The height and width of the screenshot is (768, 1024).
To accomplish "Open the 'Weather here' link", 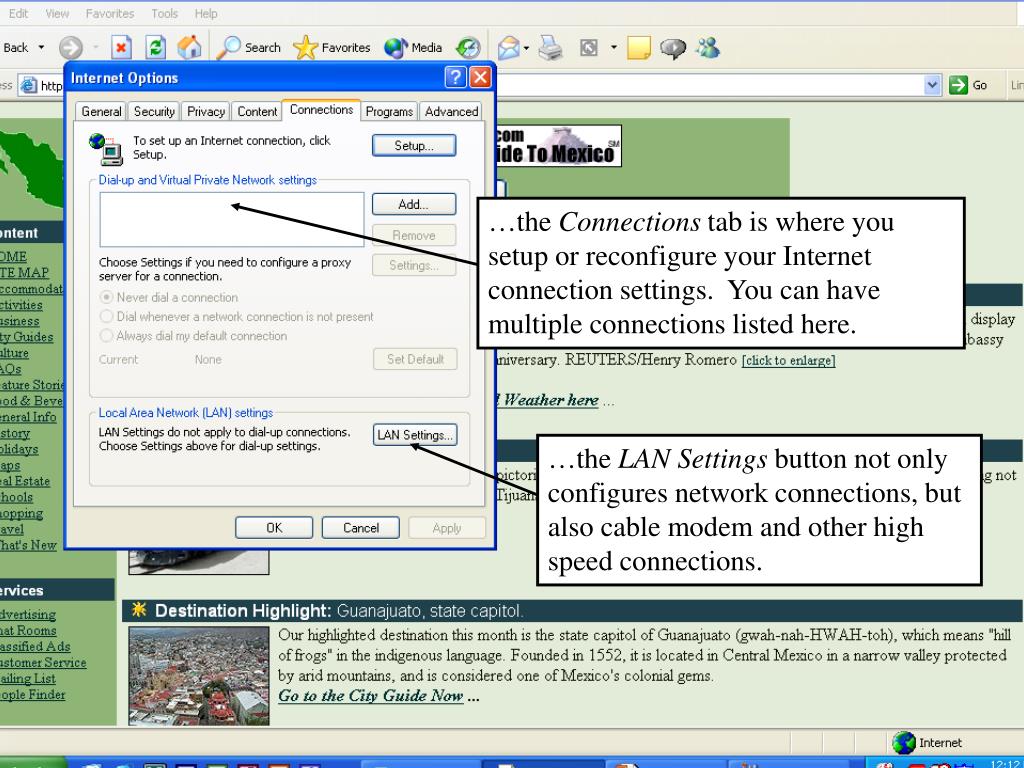I will (551, 400).
